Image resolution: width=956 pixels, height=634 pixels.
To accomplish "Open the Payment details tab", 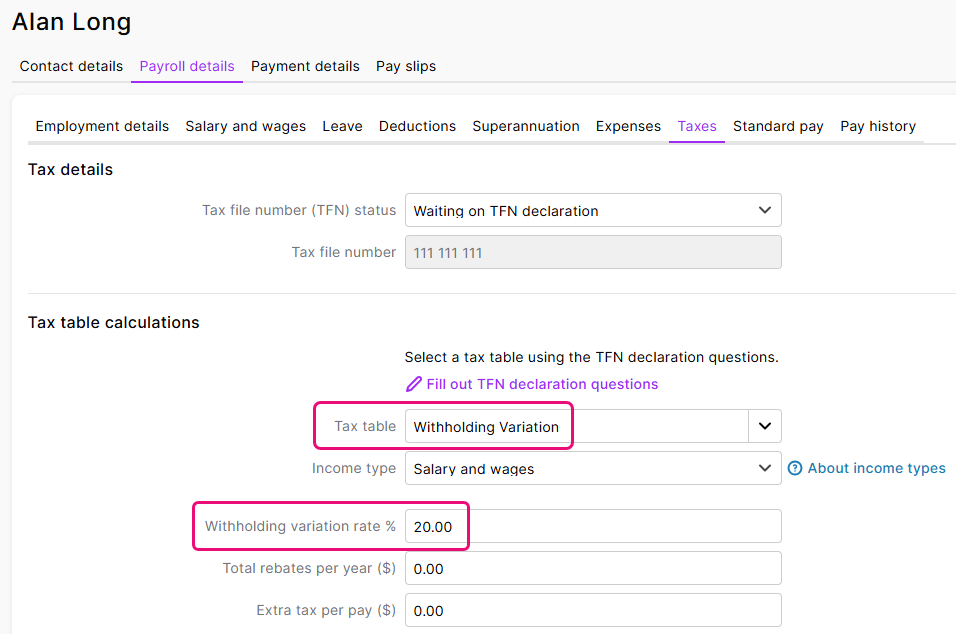I will (305, 66).
